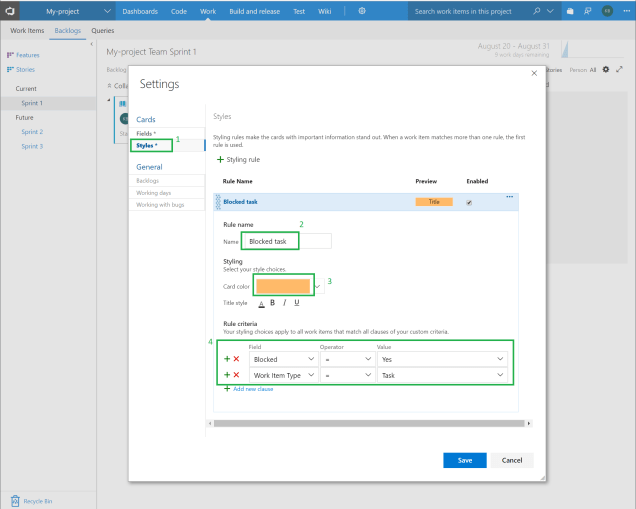The height and width of the screenshot is (509, 636).
Task: Remove the Blocked clause with red X
Action: 237,358
